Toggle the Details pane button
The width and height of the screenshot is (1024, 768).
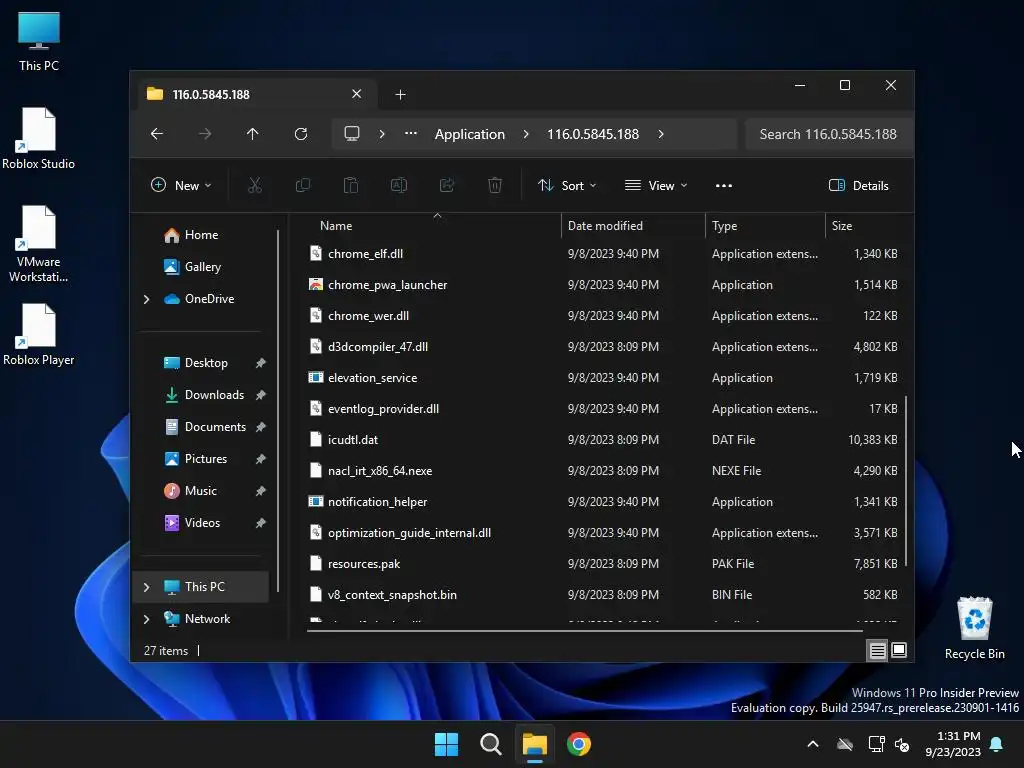pos(858,185)
